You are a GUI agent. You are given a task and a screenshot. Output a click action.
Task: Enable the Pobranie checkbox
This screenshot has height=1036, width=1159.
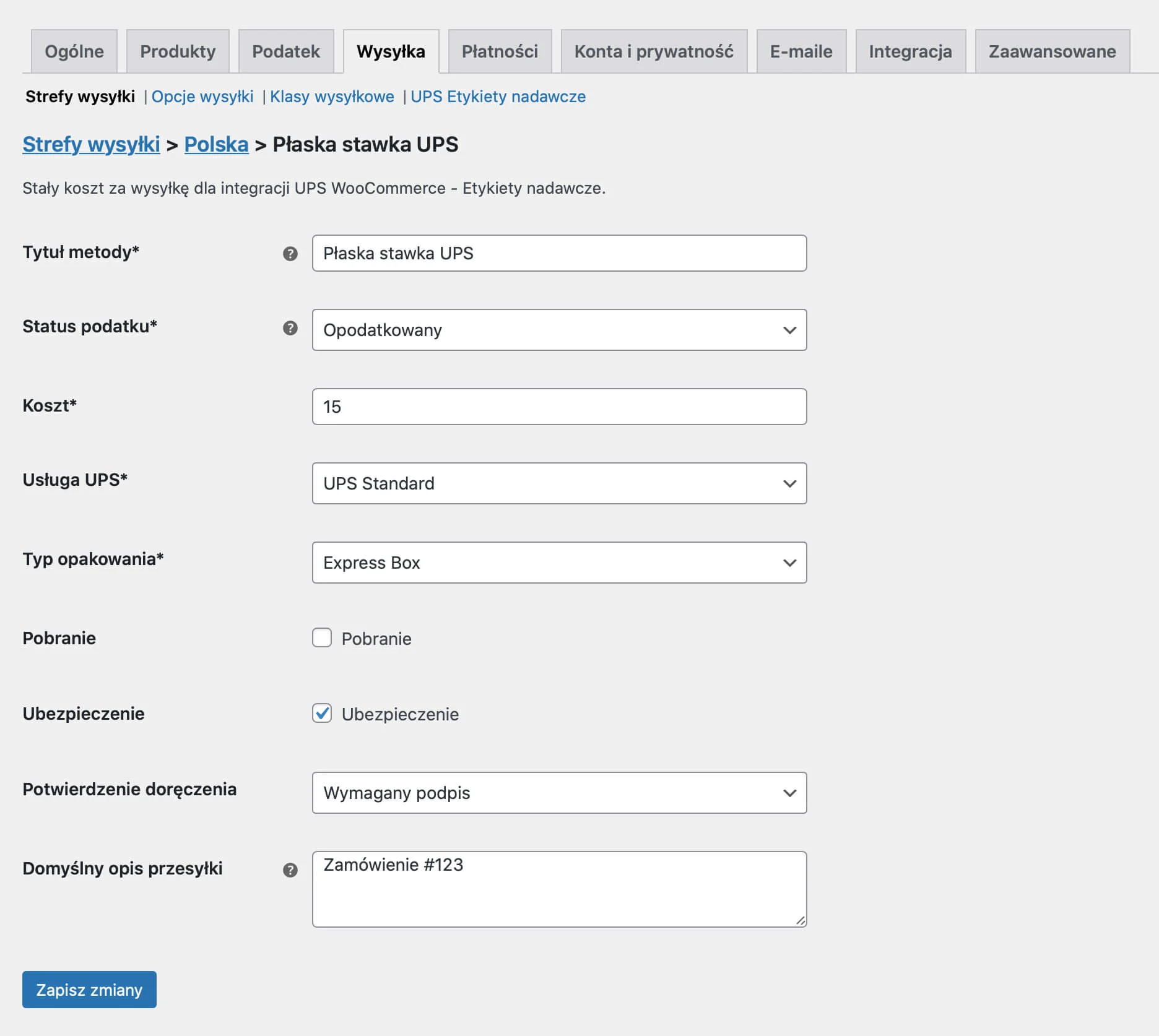[x=322, y=637]
